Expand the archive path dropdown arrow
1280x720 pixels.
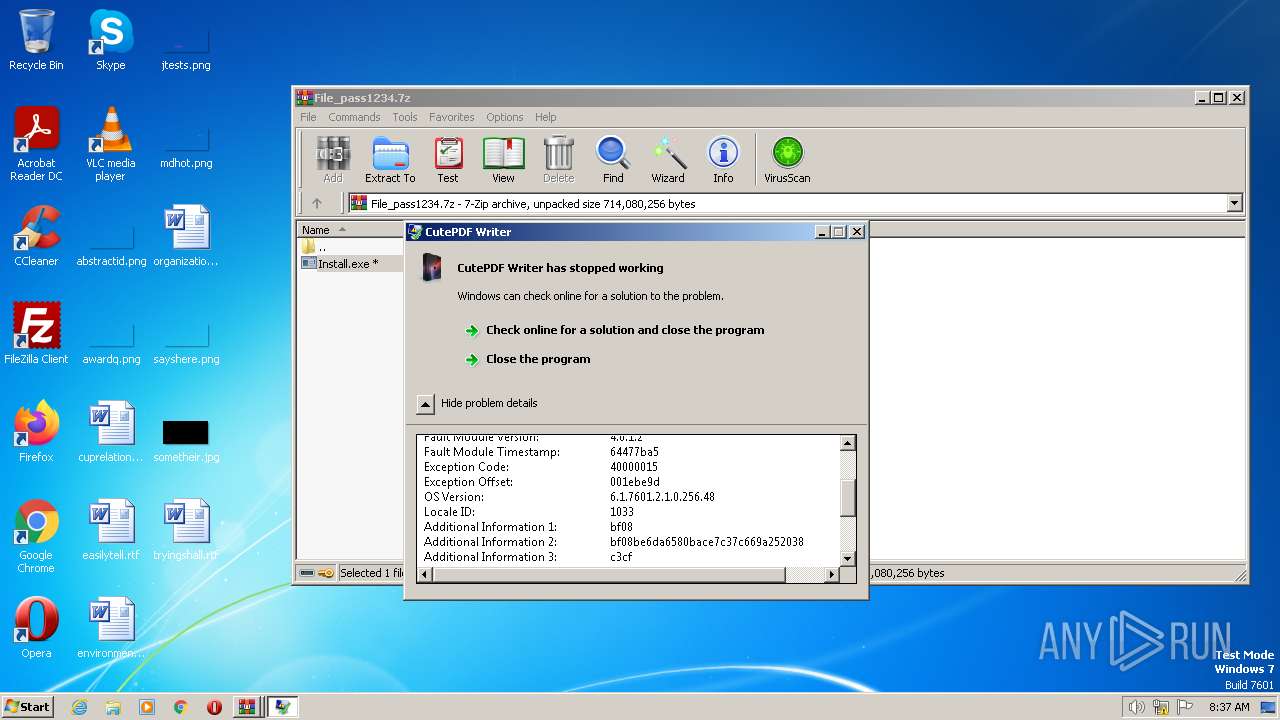pos(1234,203)
